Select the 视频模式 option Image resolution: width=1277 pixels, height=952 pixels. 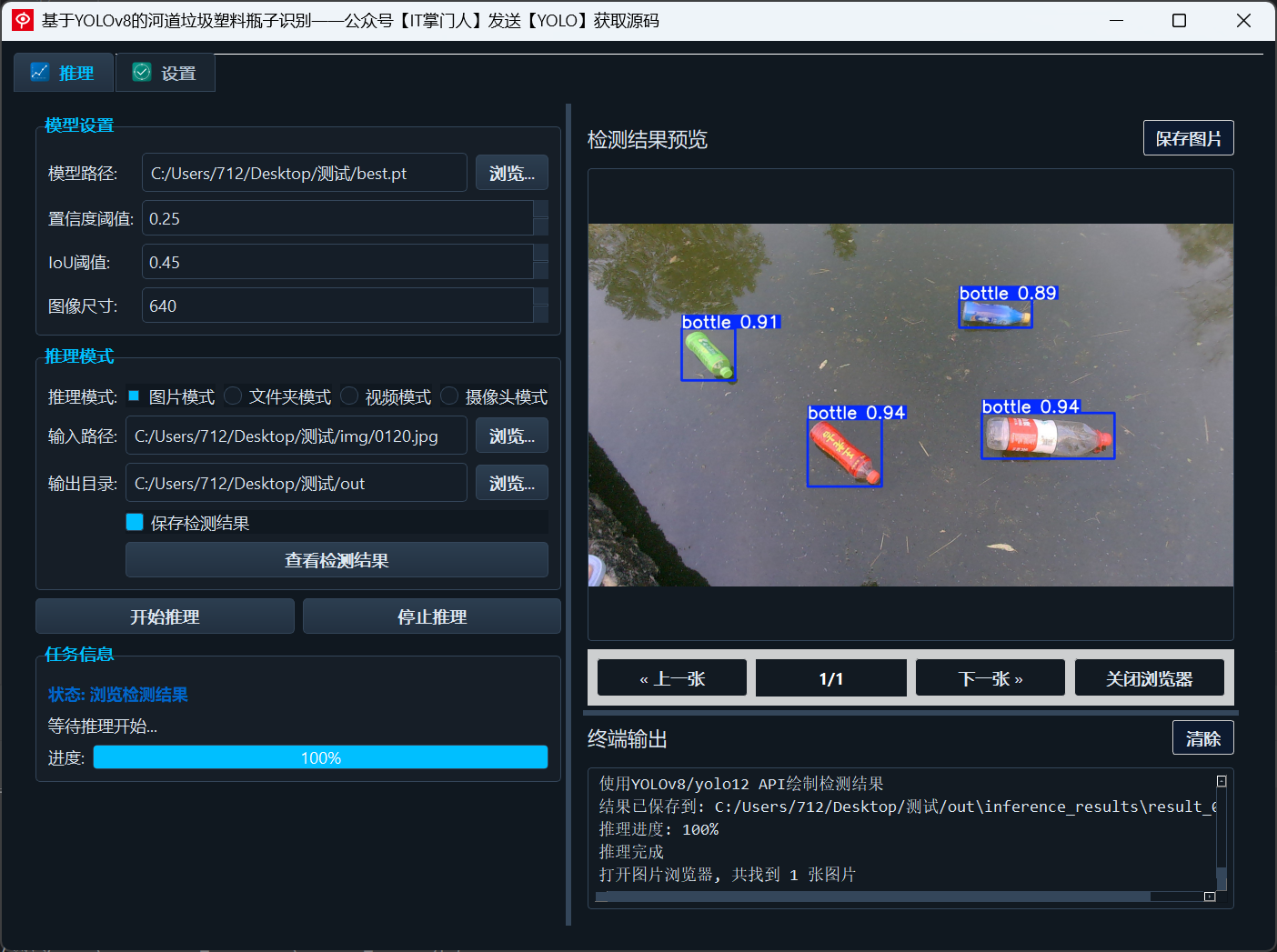point(348,396)
